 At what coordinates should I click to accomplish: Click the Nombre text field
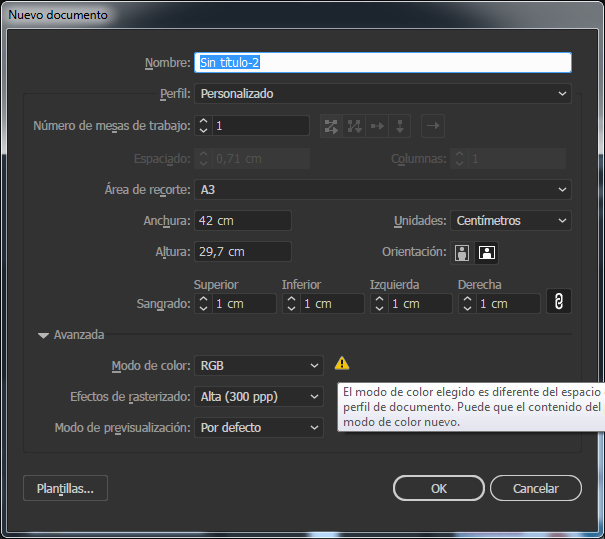(383, 63)
